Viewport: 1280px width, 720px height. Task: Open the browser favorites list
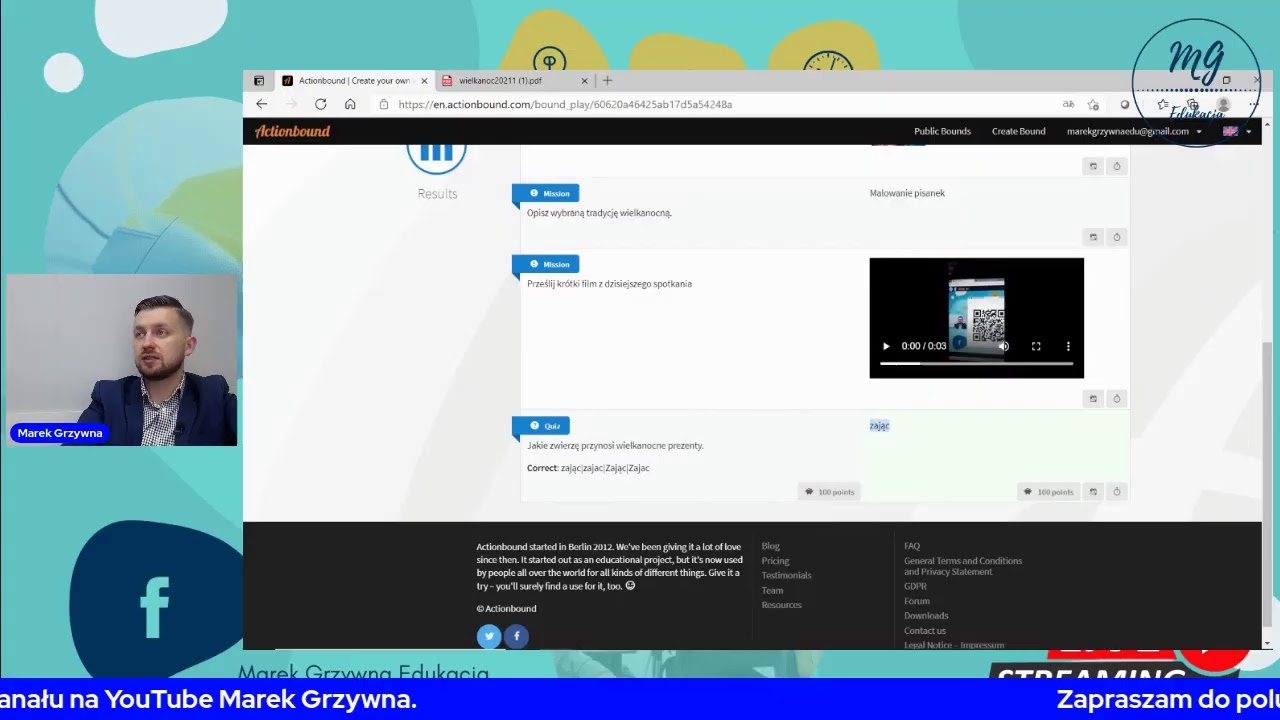[1163, 104]
